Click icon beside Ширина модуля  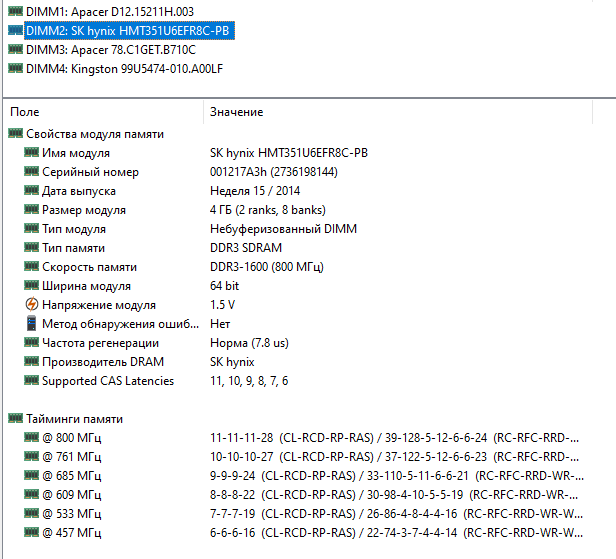pos(31,285)
